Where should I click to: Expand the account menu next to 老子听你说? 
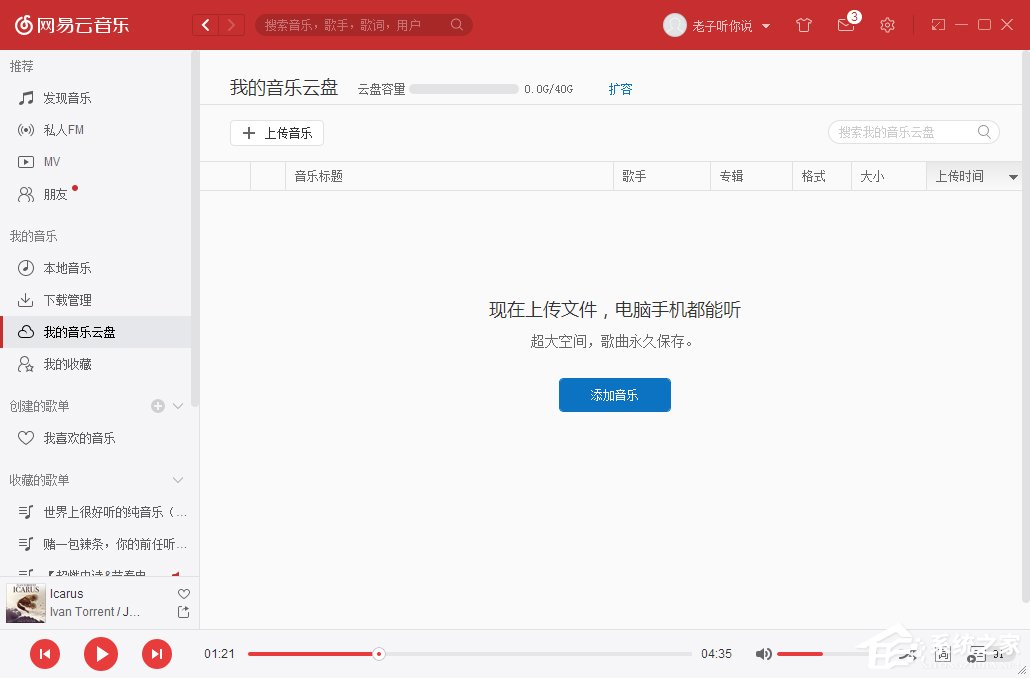[766, 25]
